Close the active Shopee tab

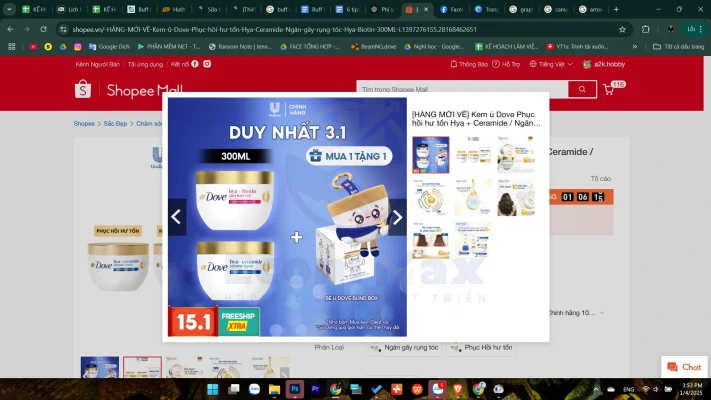426,9
